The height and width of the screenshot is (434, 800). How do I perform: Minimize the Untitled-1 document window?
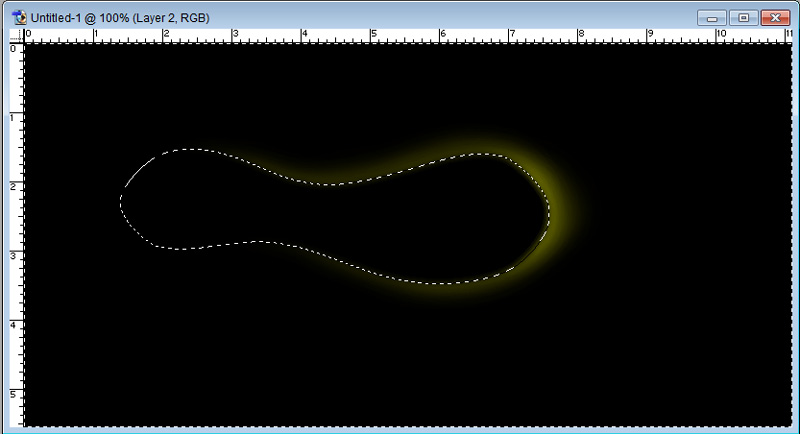tap(712, 18)
